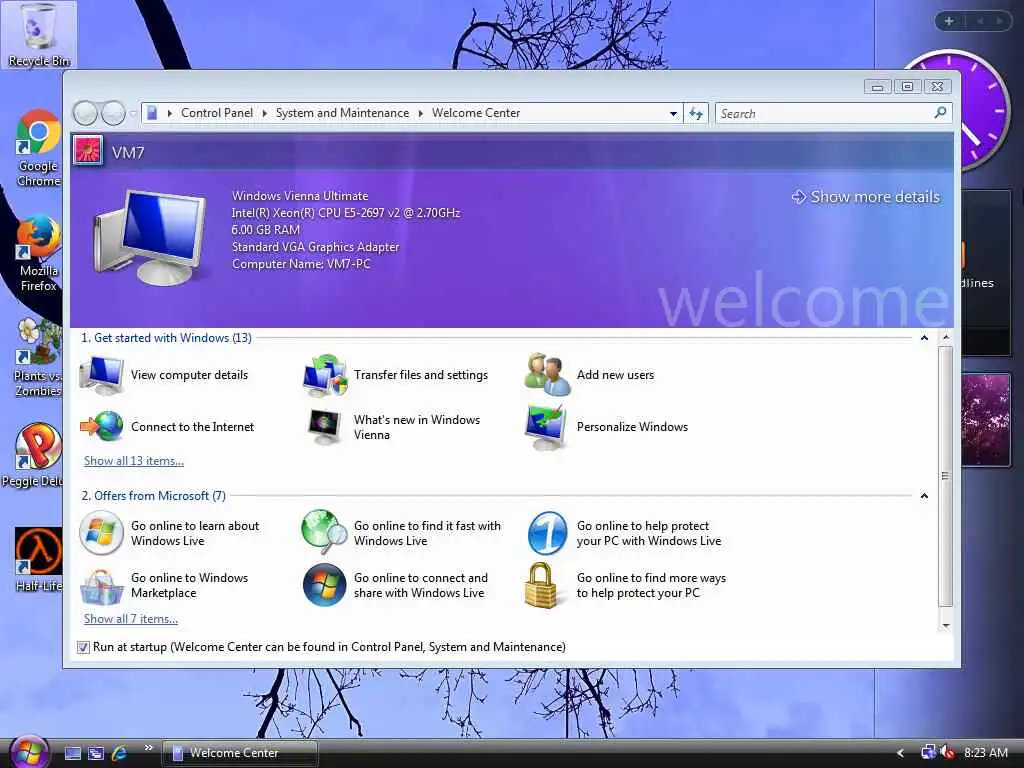1024x768 pixels.
Task: Open the Personalize Windows icon
Action: tap(546, 427)
